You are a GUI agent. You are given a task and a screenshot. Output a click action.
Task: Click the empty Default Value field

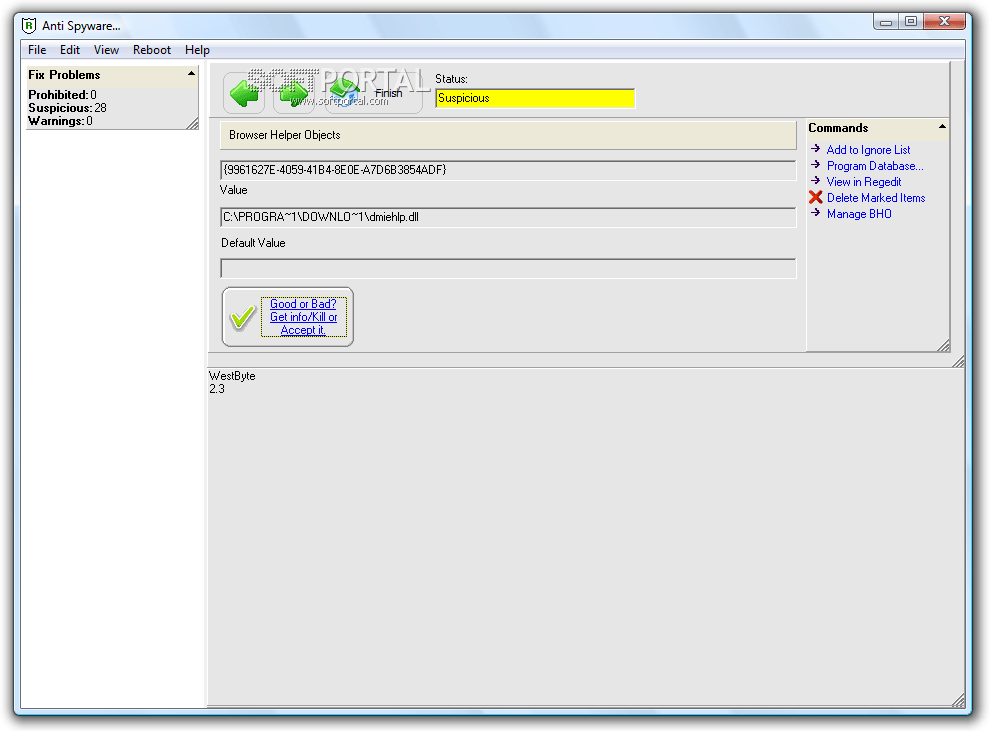coord(508,268)
